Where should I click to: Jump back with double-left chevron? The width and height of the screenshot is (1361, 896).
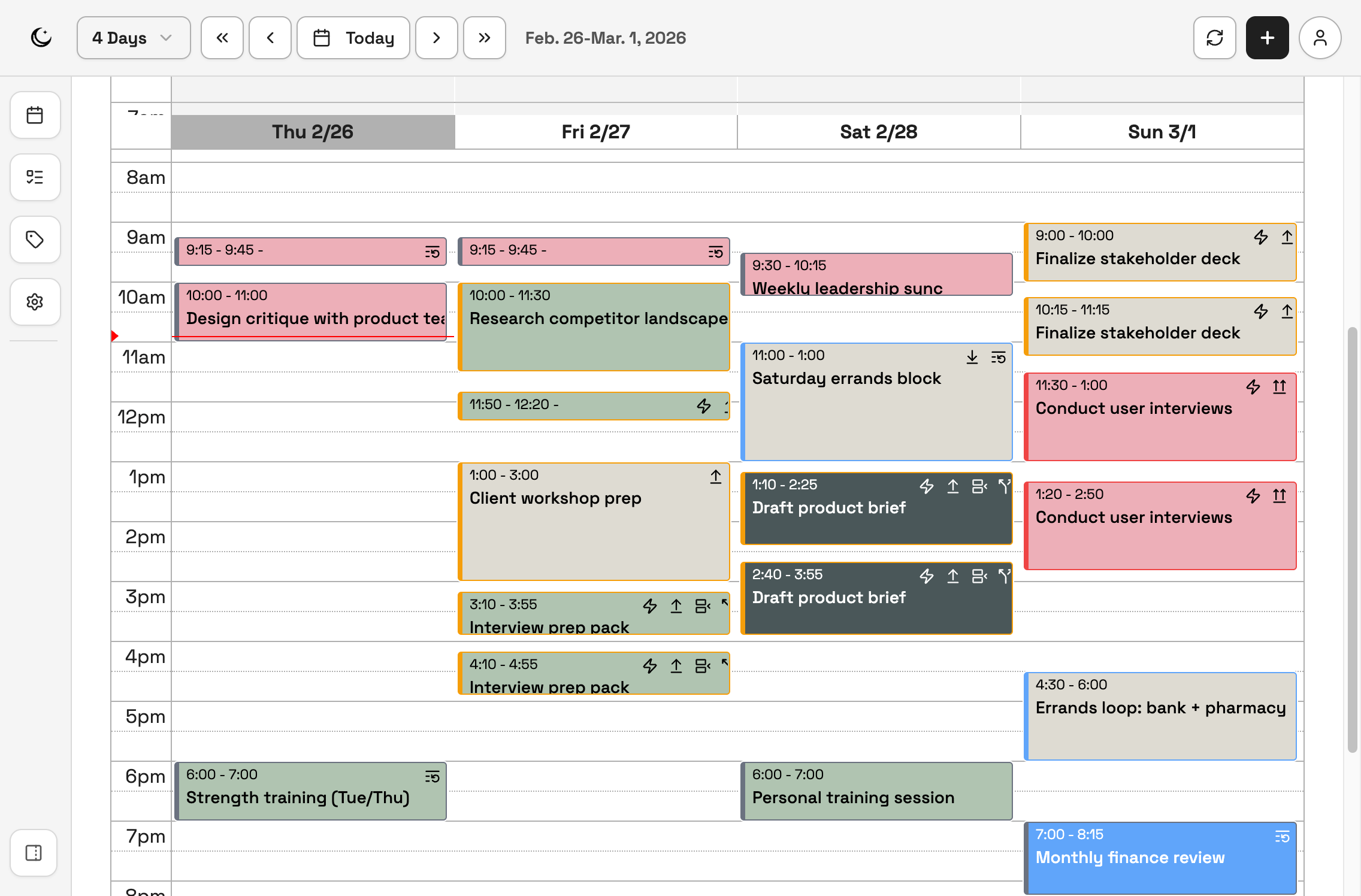click(x=222, y=38)
